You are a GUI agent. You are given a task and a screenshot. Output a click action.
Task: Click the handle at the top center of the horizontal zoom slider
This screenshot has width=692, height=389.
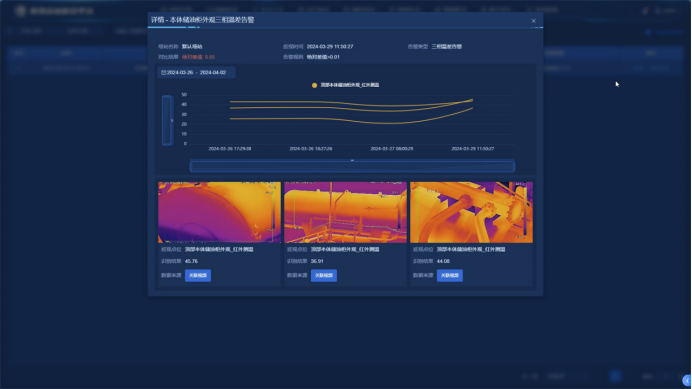pos(352,160)
